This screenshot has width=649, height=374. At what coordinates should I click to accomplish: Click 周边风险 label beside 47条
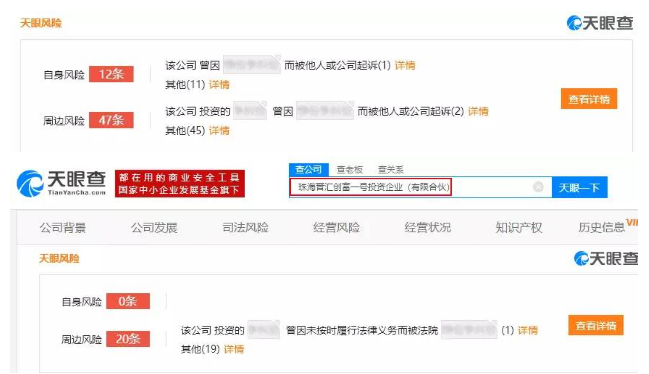click(x=64, y=121)
